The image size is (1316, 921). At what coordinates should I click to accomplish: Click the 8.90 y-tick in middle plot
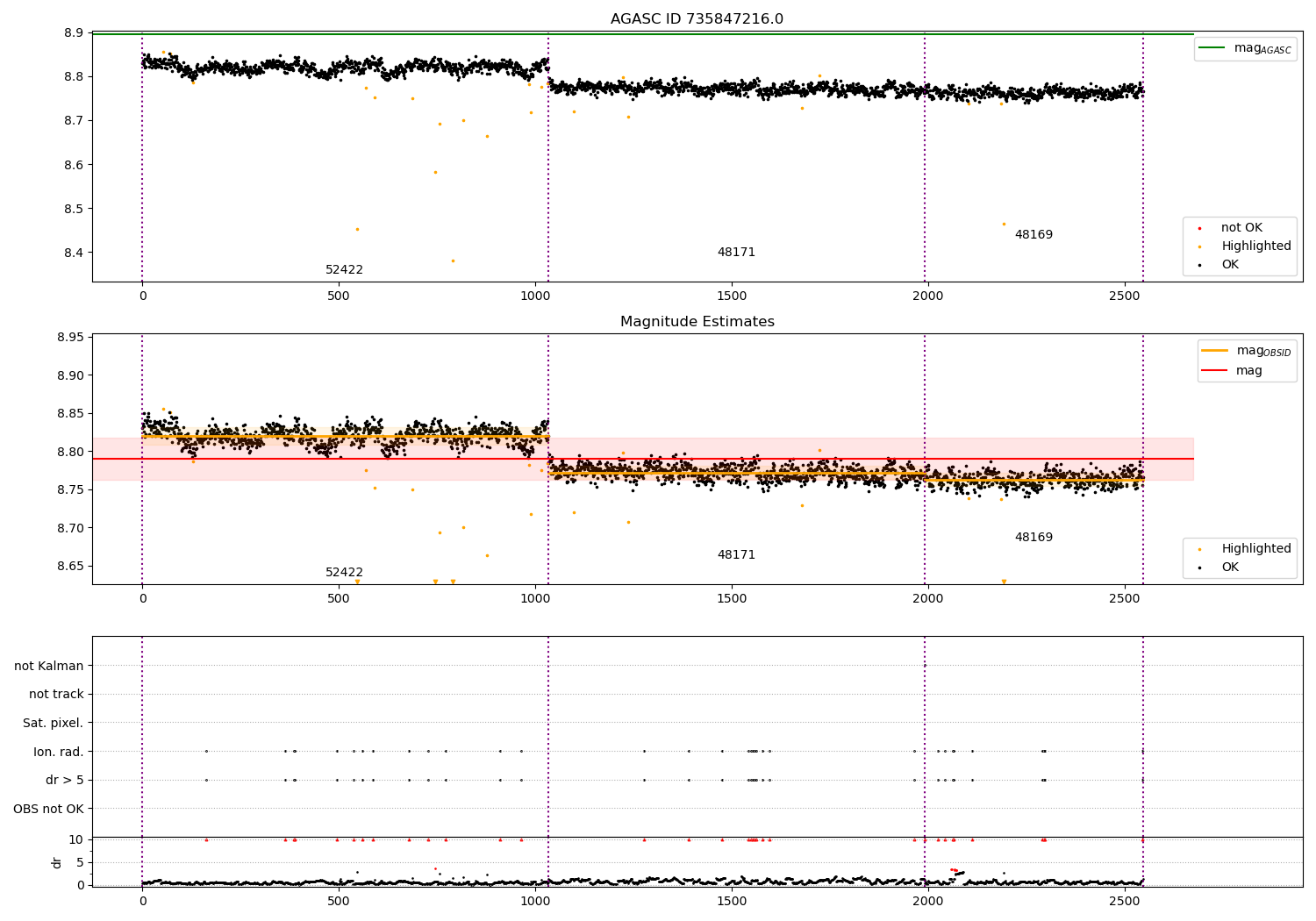(x=71, y=375)
